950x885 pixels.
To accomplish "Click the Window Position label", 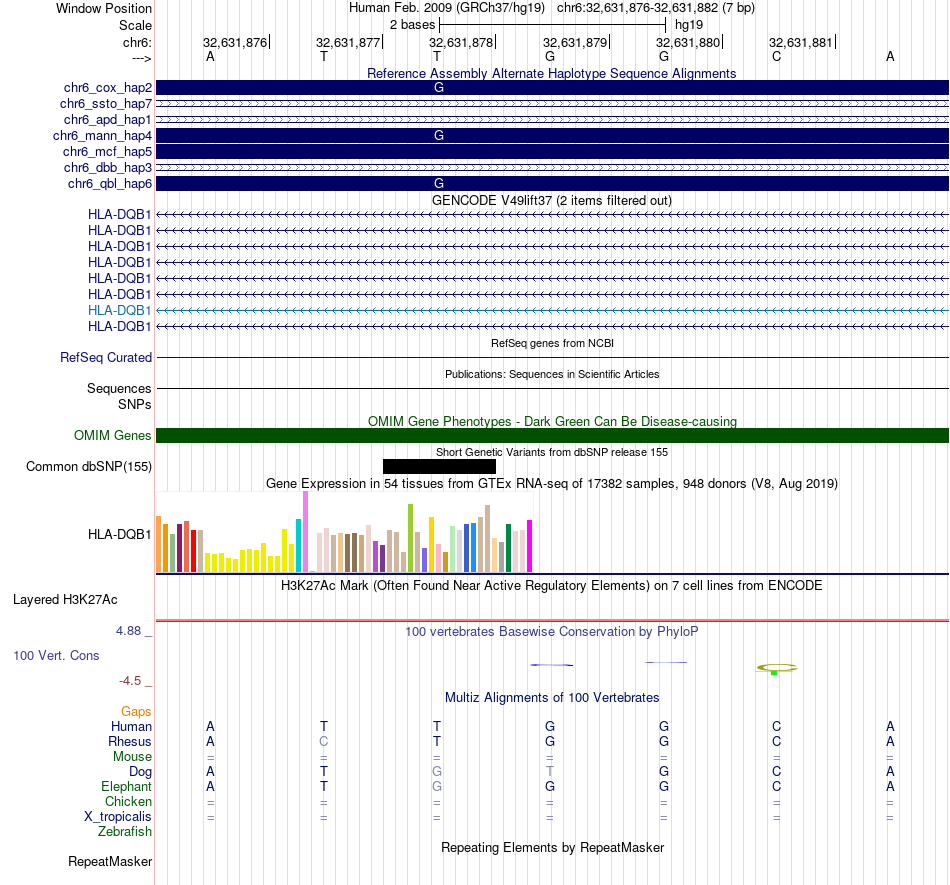I will (104, 8).
